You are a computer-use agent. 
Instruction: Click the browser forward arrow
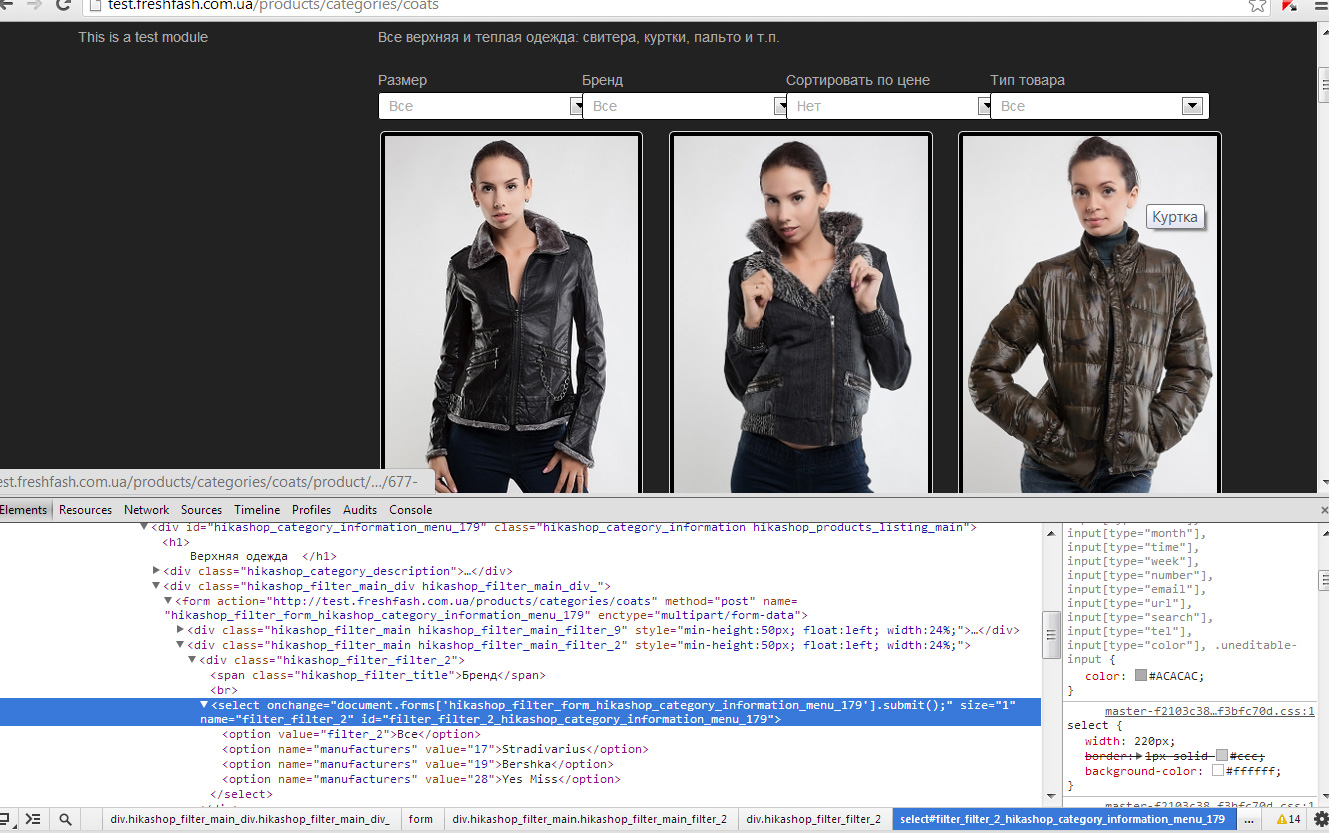click(x=35, y=5)
